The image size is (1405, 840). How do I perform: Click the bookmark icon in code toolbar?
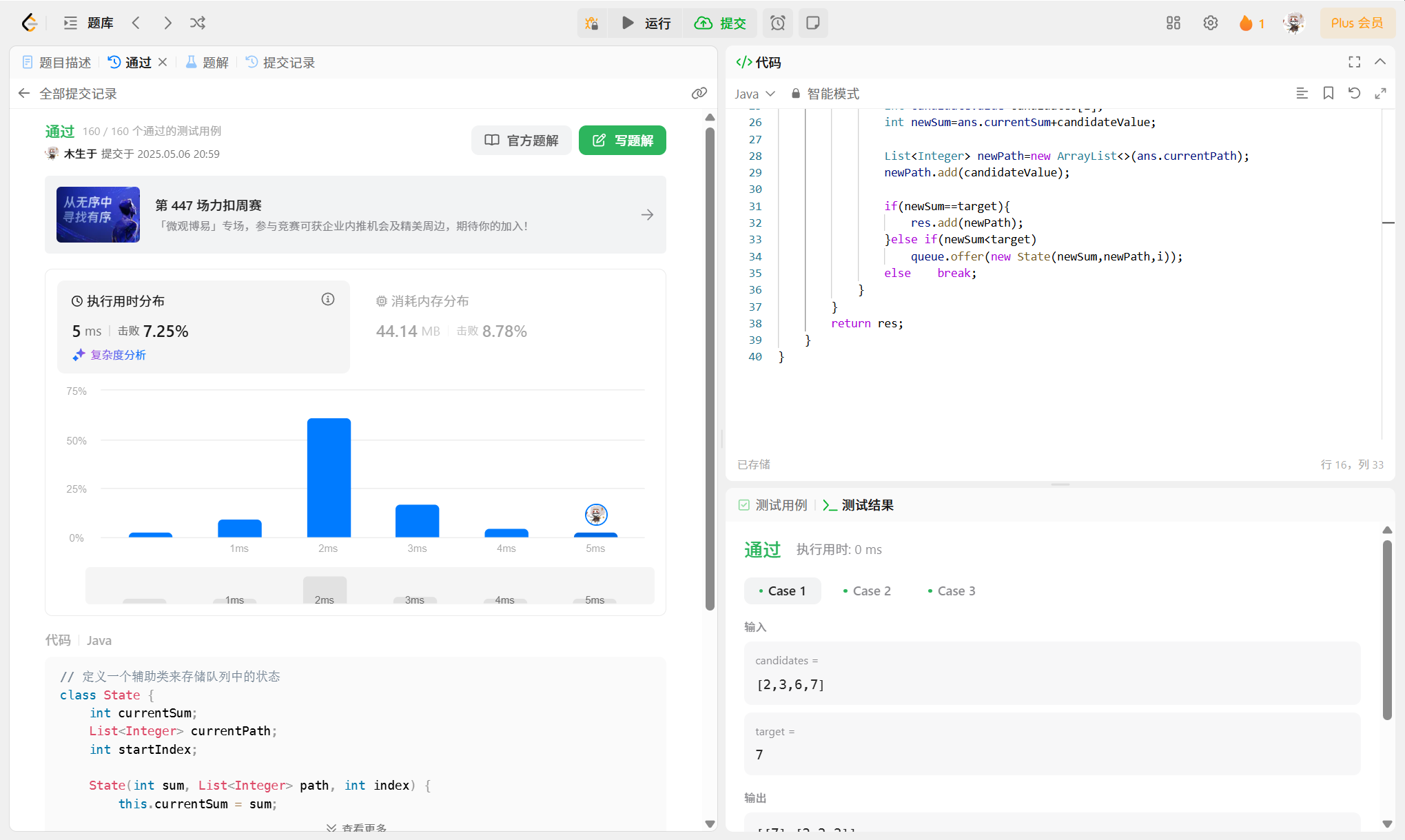pyautogui.click(x=1328, y=93)
